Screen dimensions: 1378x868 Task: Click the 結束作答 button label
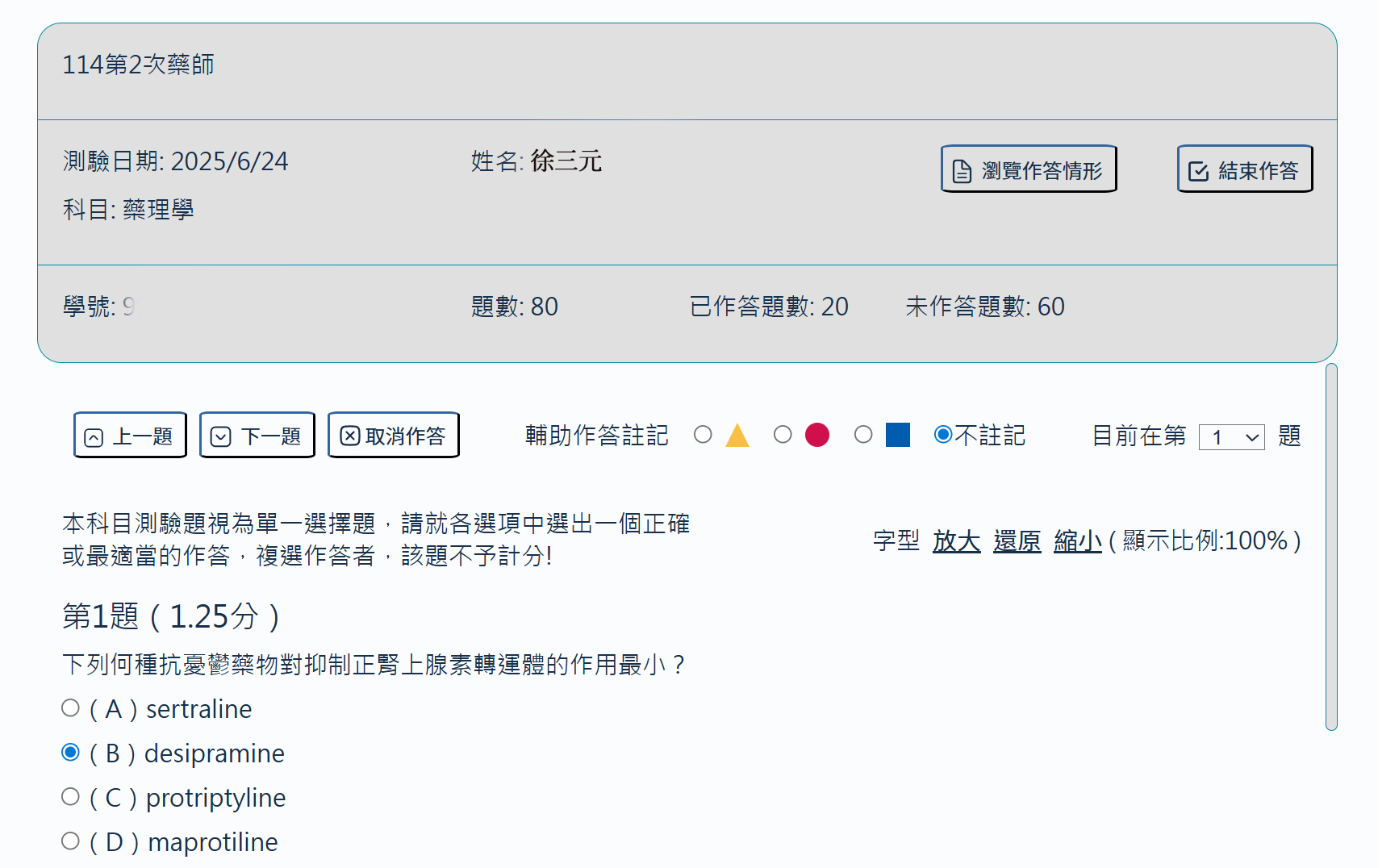coord(1258,171)
